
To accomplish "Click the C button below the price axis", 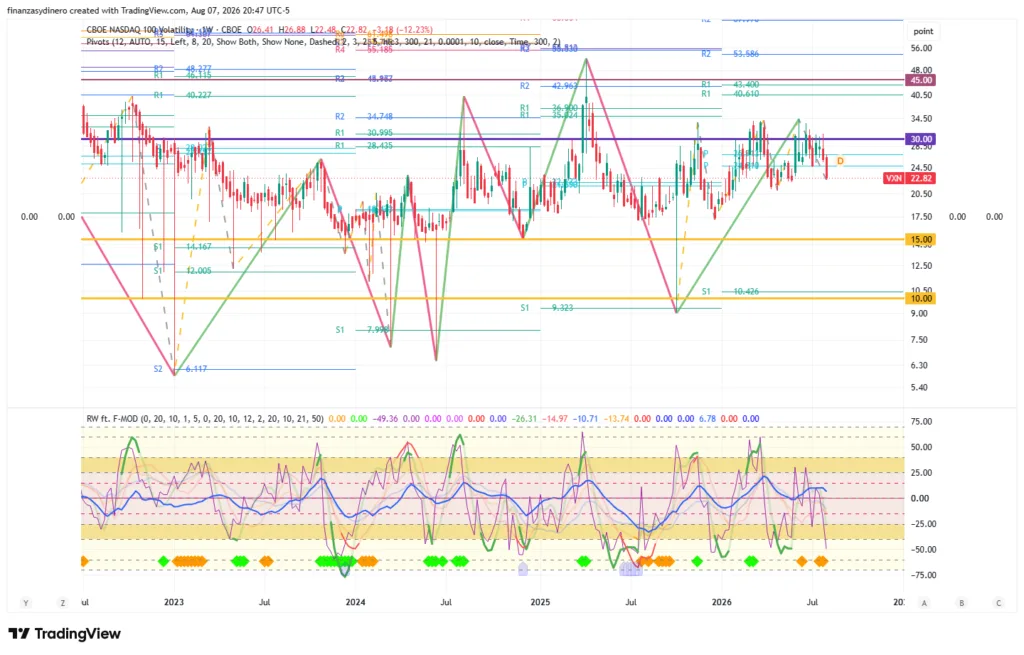I will (999, 603).
